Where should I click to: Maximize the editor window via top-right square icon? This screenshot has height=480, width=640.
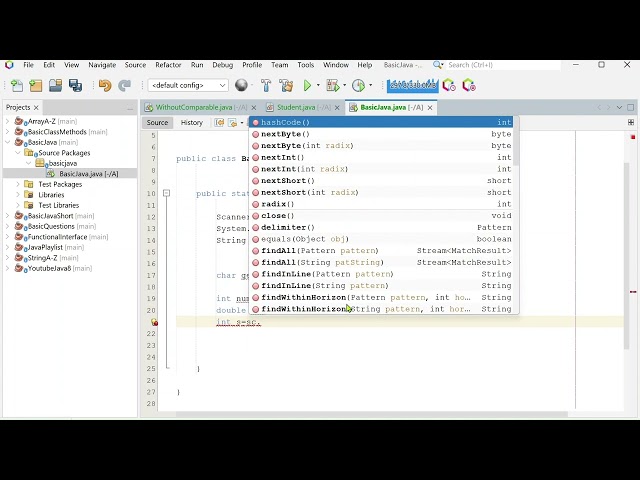(x=631, y=107)
